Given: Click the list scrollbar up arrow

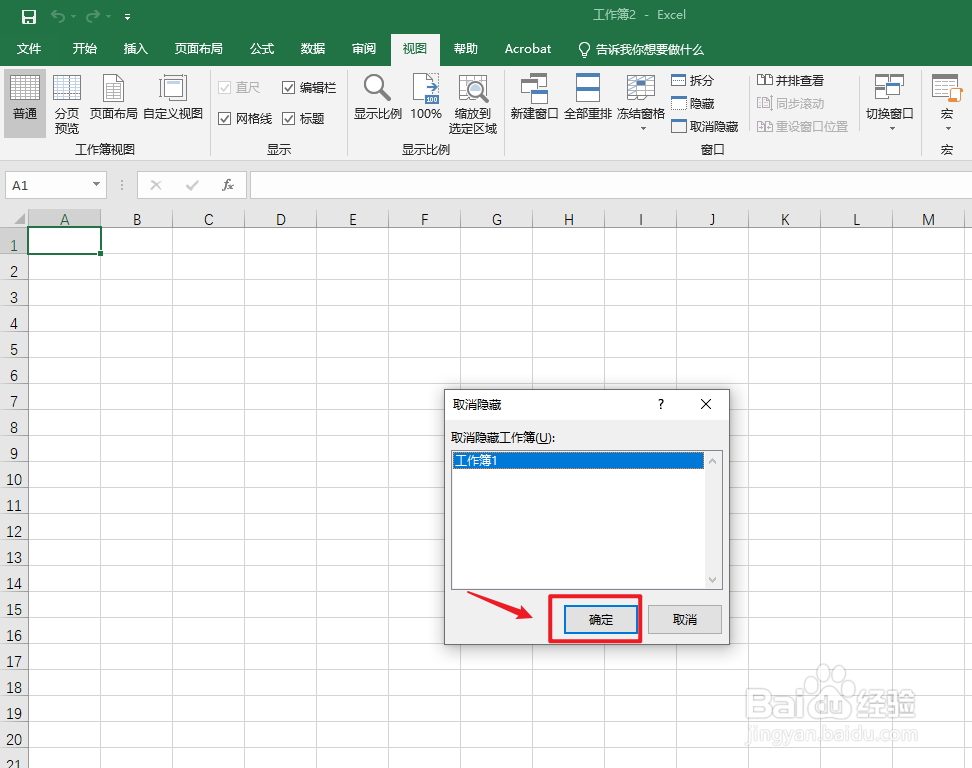Looking at the screenshot, I should click(x=713, y=461).
